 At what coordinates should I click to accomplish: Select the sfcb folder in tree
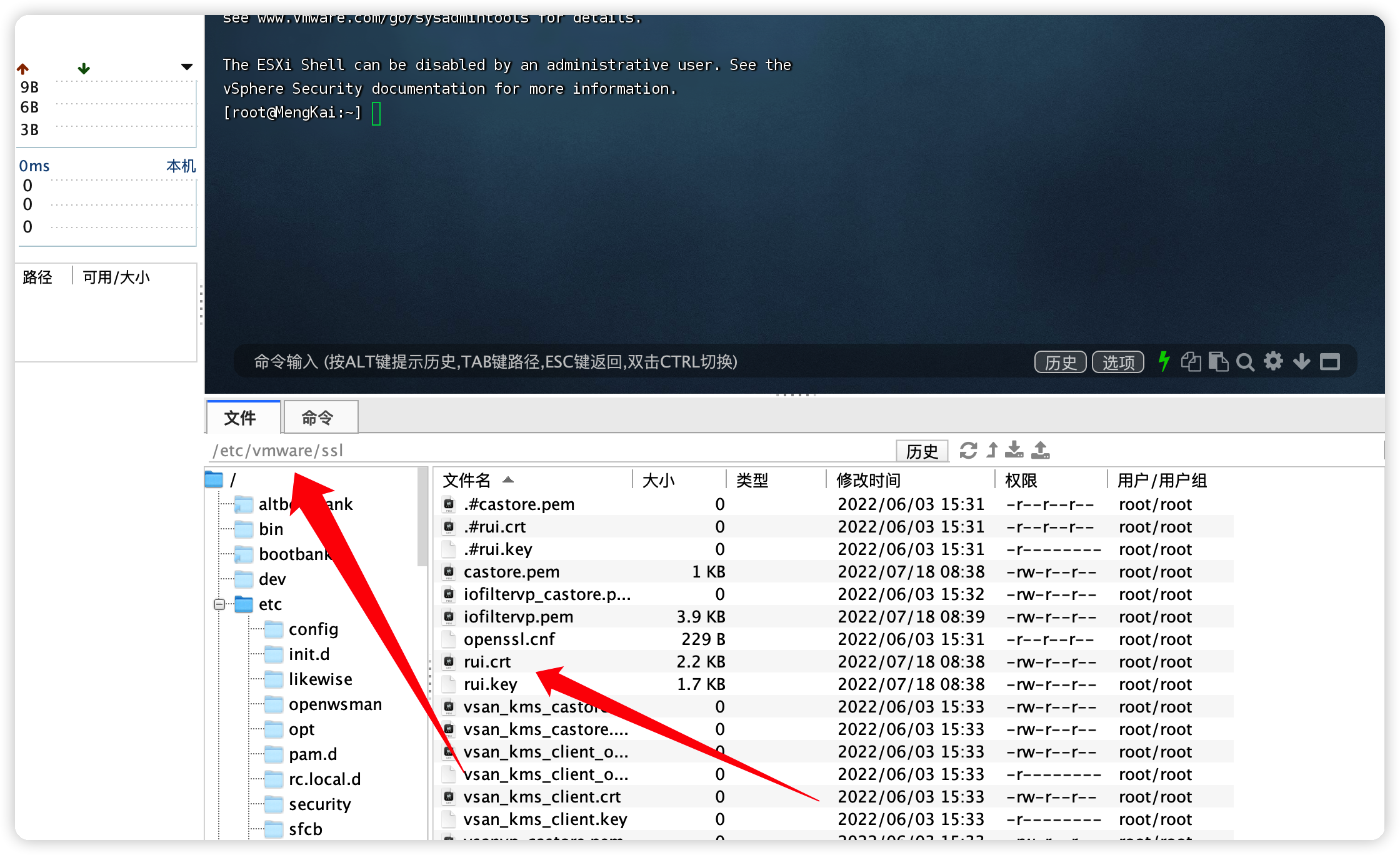pos(294,829)
